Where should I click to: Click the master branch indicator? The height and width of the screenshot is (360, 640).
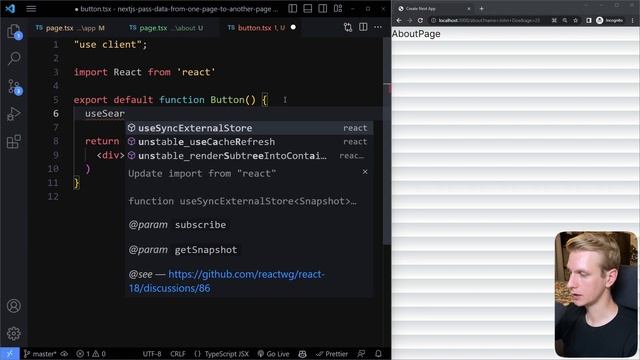40,354
